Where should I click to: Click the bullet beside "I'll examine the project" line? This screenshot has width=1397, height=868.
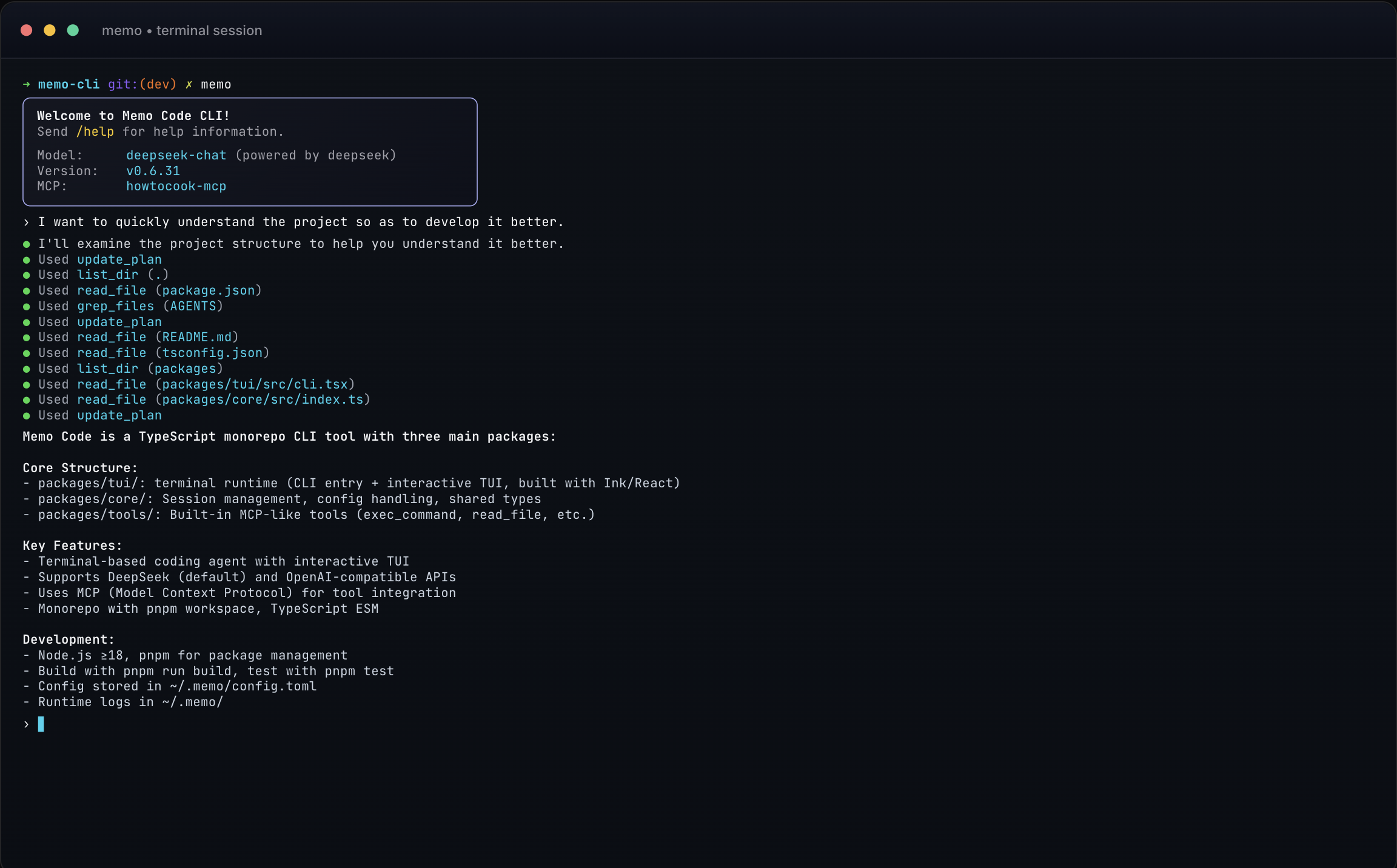[x=27, y=244]
